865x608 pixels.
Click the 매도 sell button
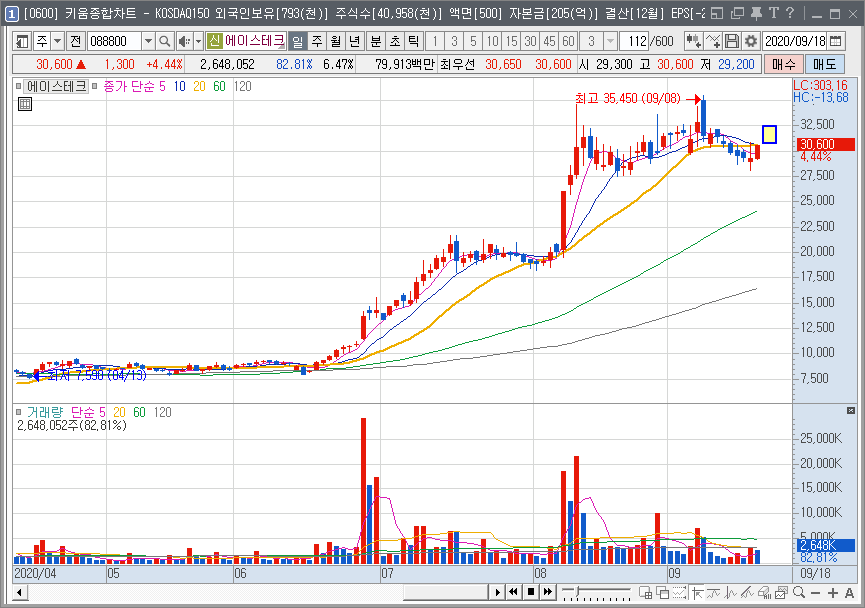click(825, 64)
